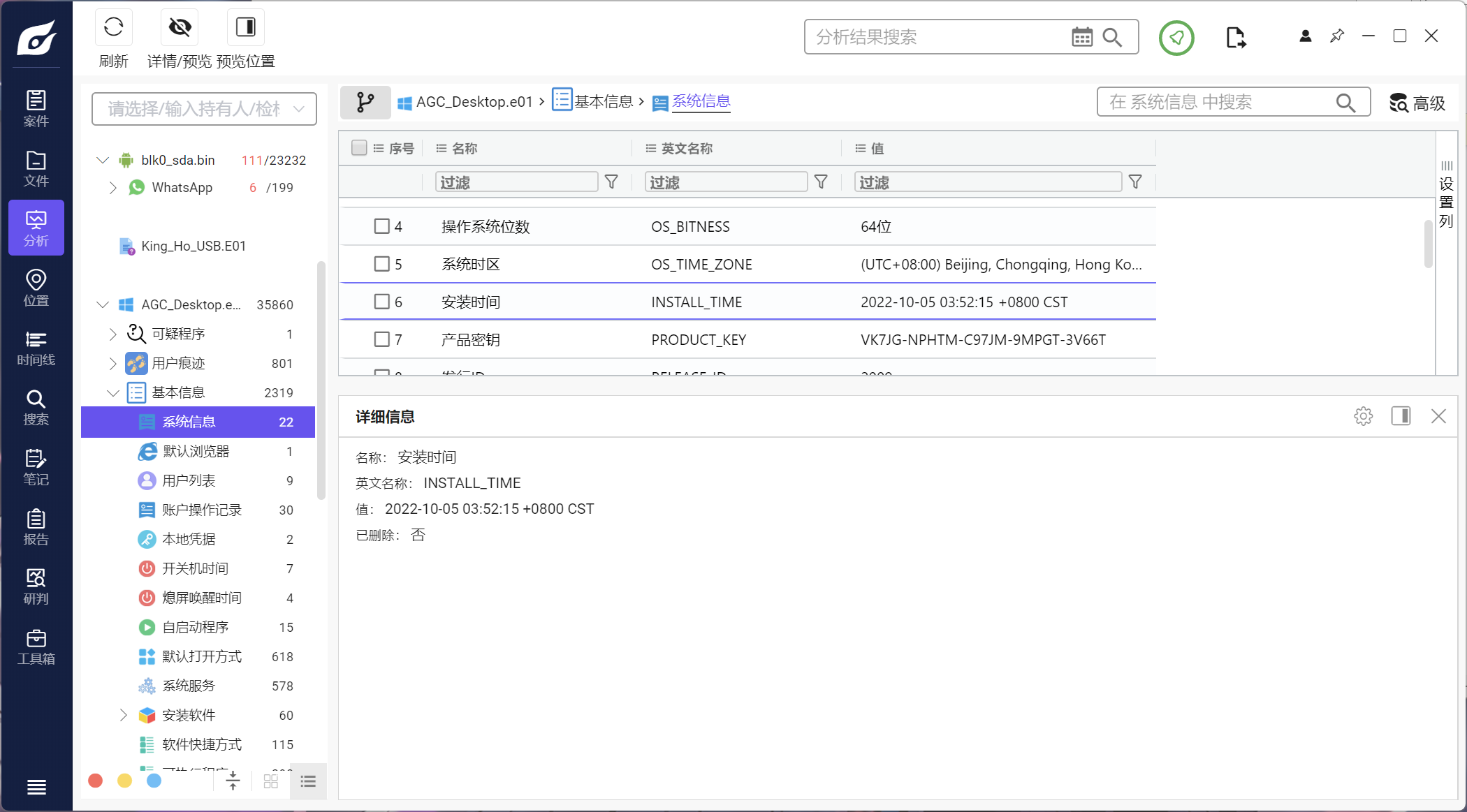Click the 刷新 refresh icon
Screen dimensions: 1467x812
tap(113, 27)
